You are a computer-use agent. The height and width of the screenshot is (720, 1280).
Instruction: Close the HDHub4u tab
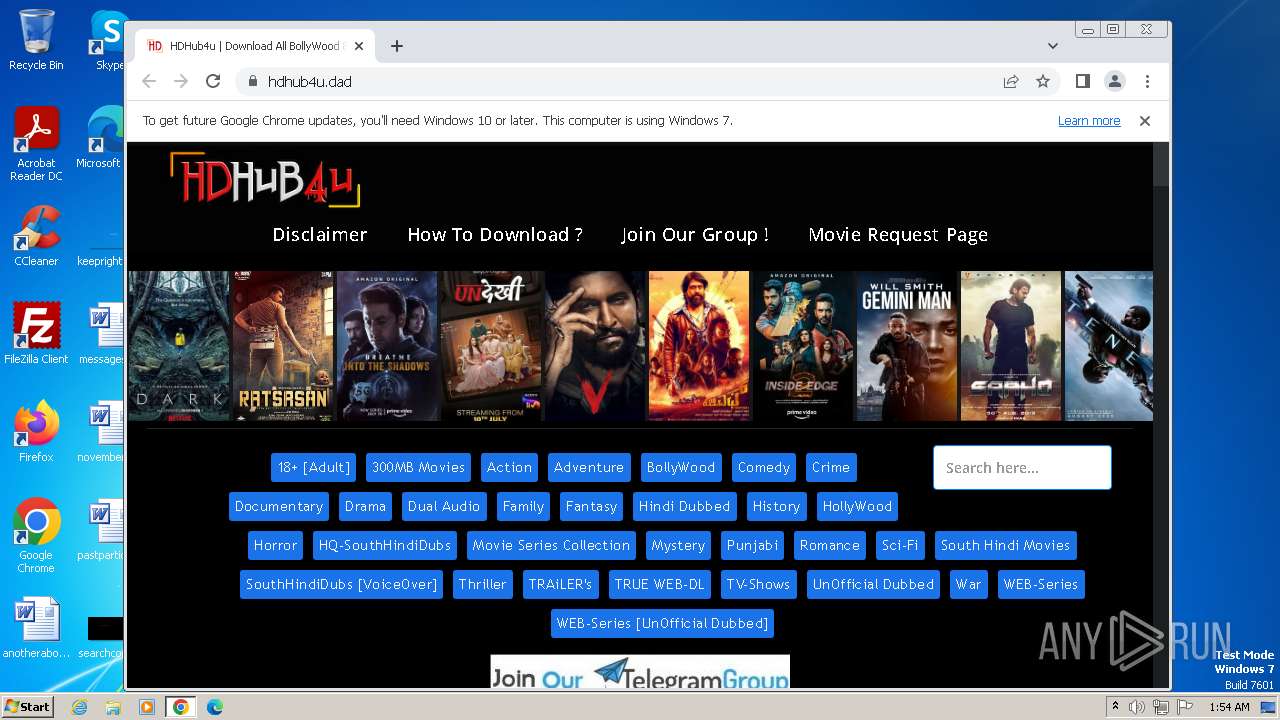358,46
